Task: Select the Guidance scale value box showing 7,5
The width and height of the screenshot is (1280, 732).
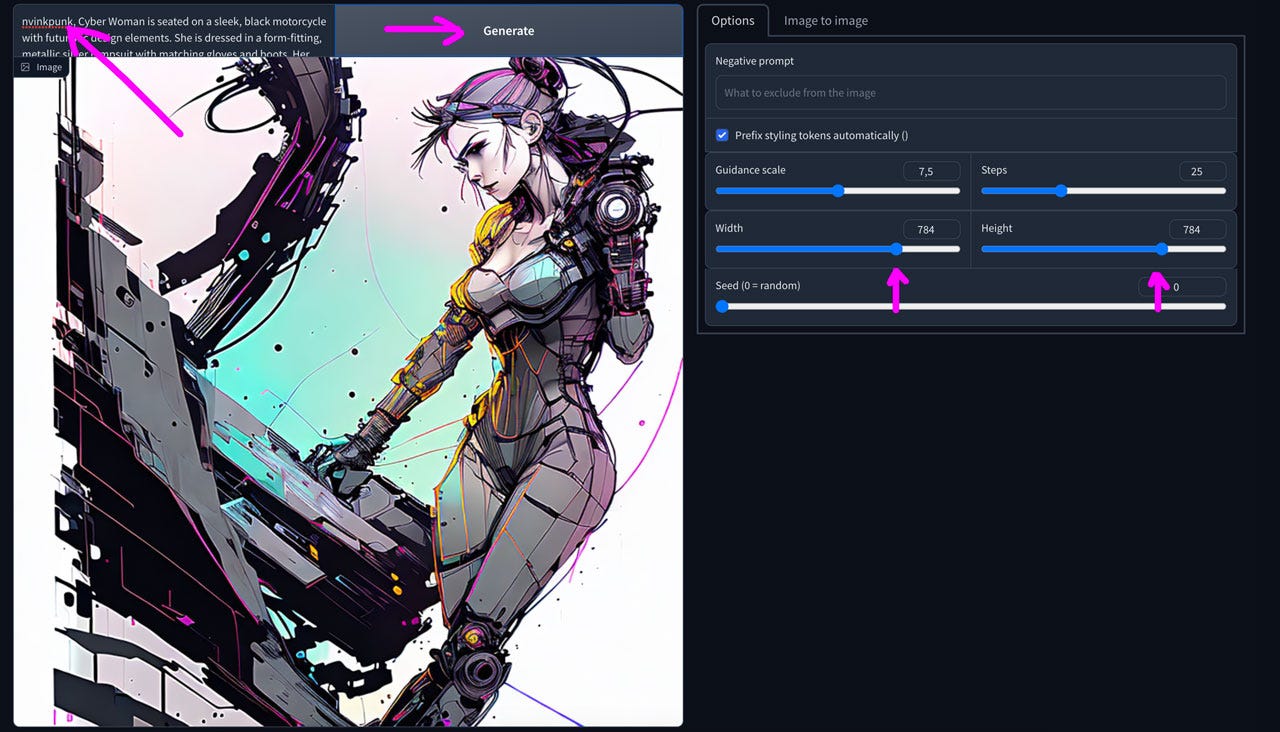Action: (931, 170)
